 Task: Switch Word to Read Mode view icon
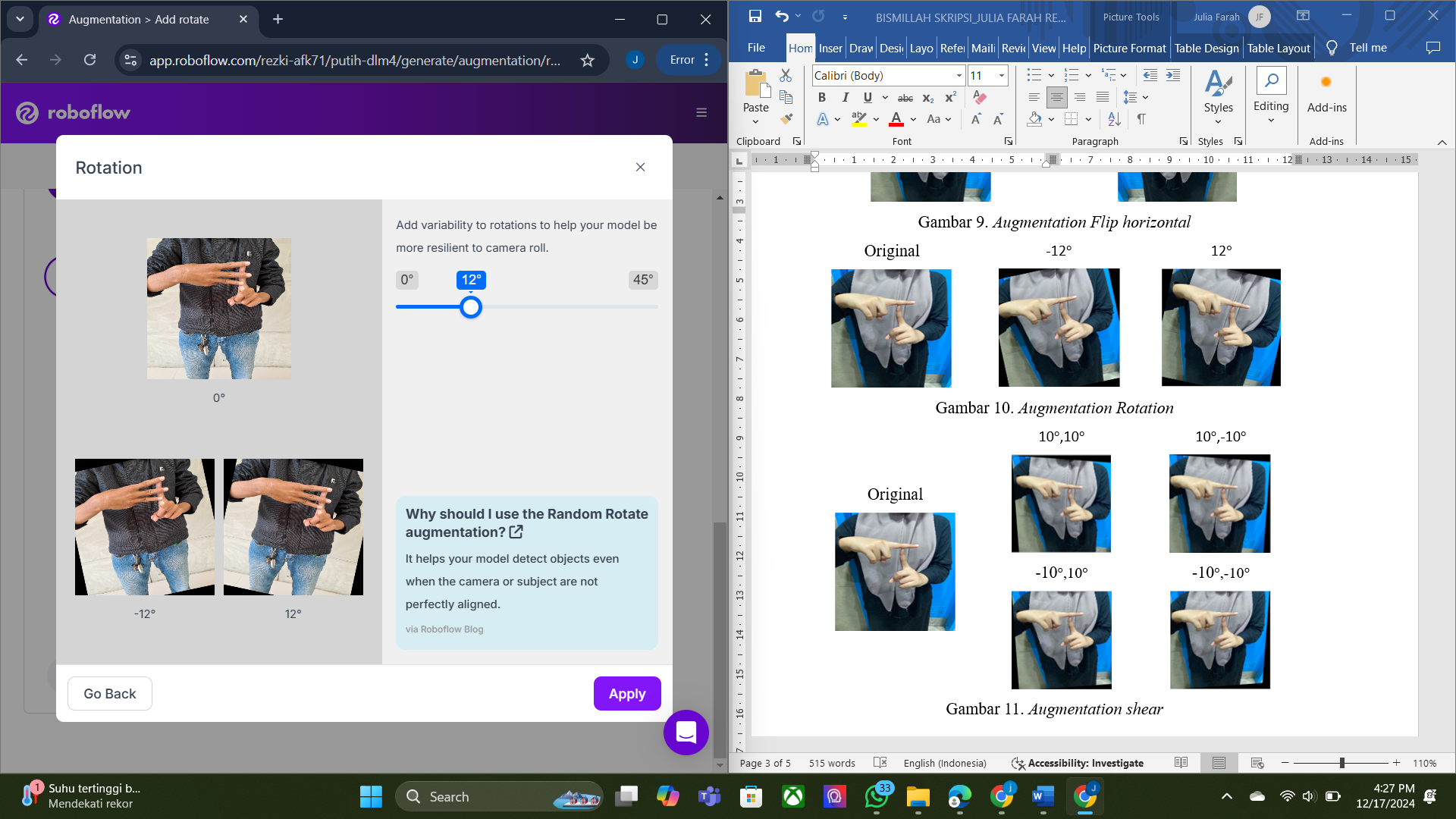1181,763
